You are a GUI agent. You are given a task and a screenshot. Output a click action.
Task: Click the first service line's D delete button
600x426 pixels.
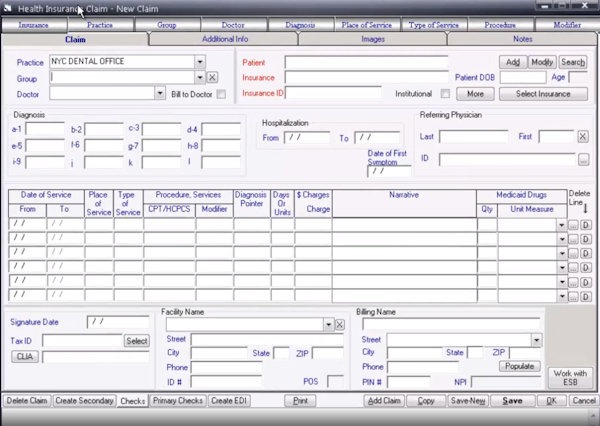[586, 225]
